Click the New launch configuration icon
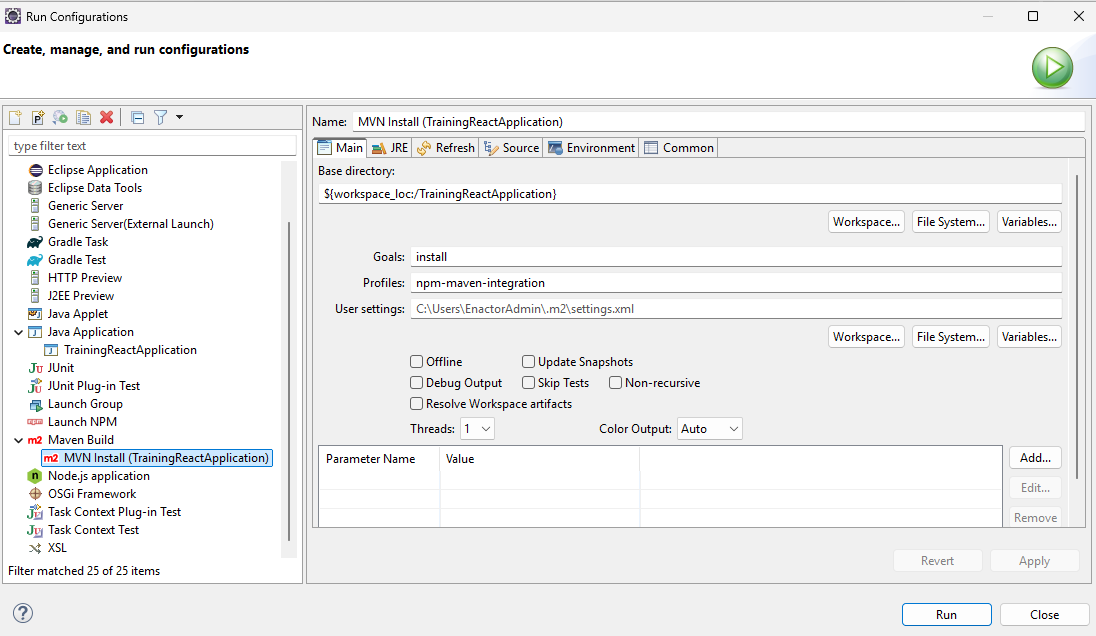The image size is (1096, 636). [15, 117]
